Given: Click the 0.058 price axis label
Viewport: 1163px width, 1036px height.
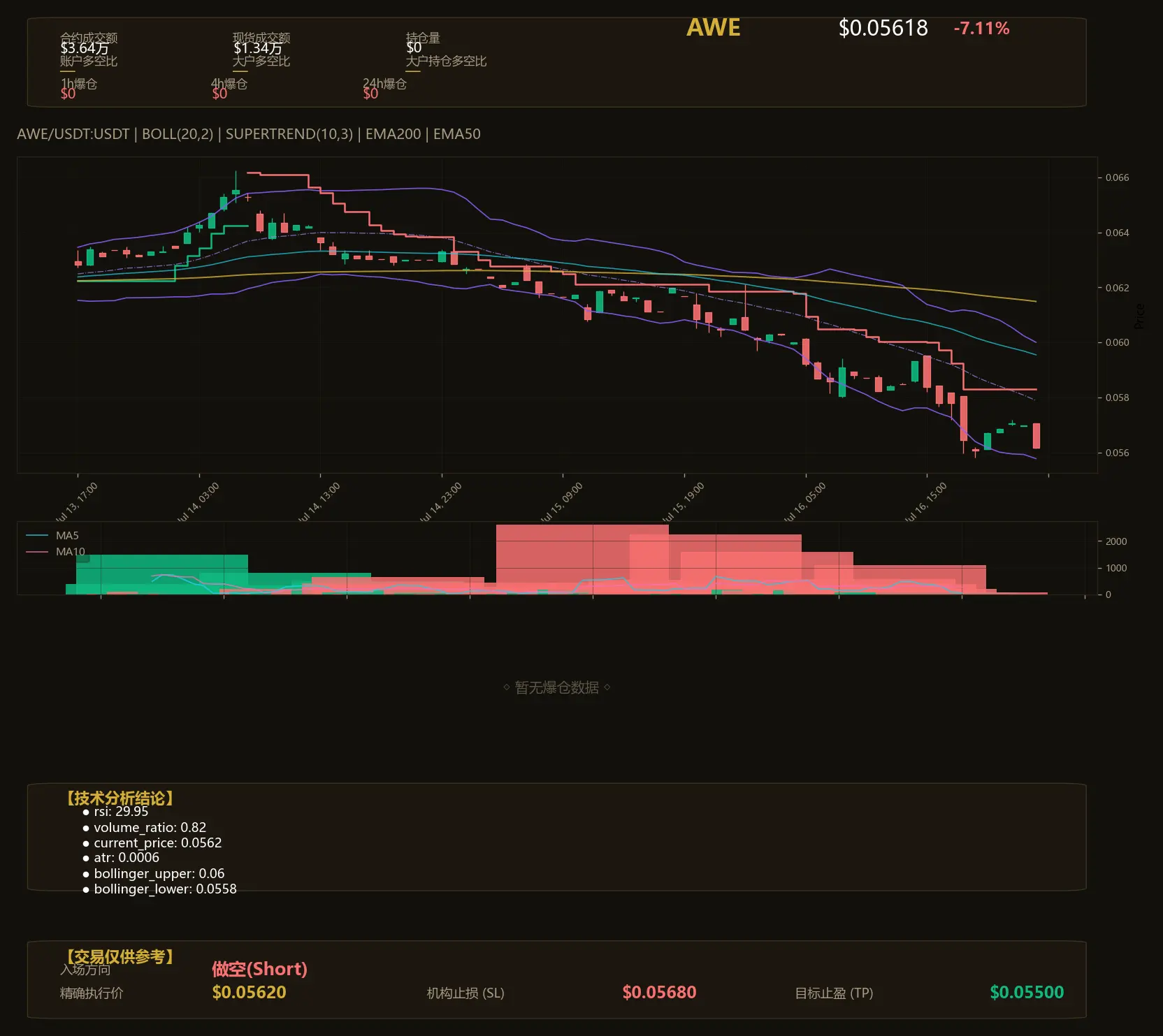Looking at the screenshot, I should (x=1117, y=397).
